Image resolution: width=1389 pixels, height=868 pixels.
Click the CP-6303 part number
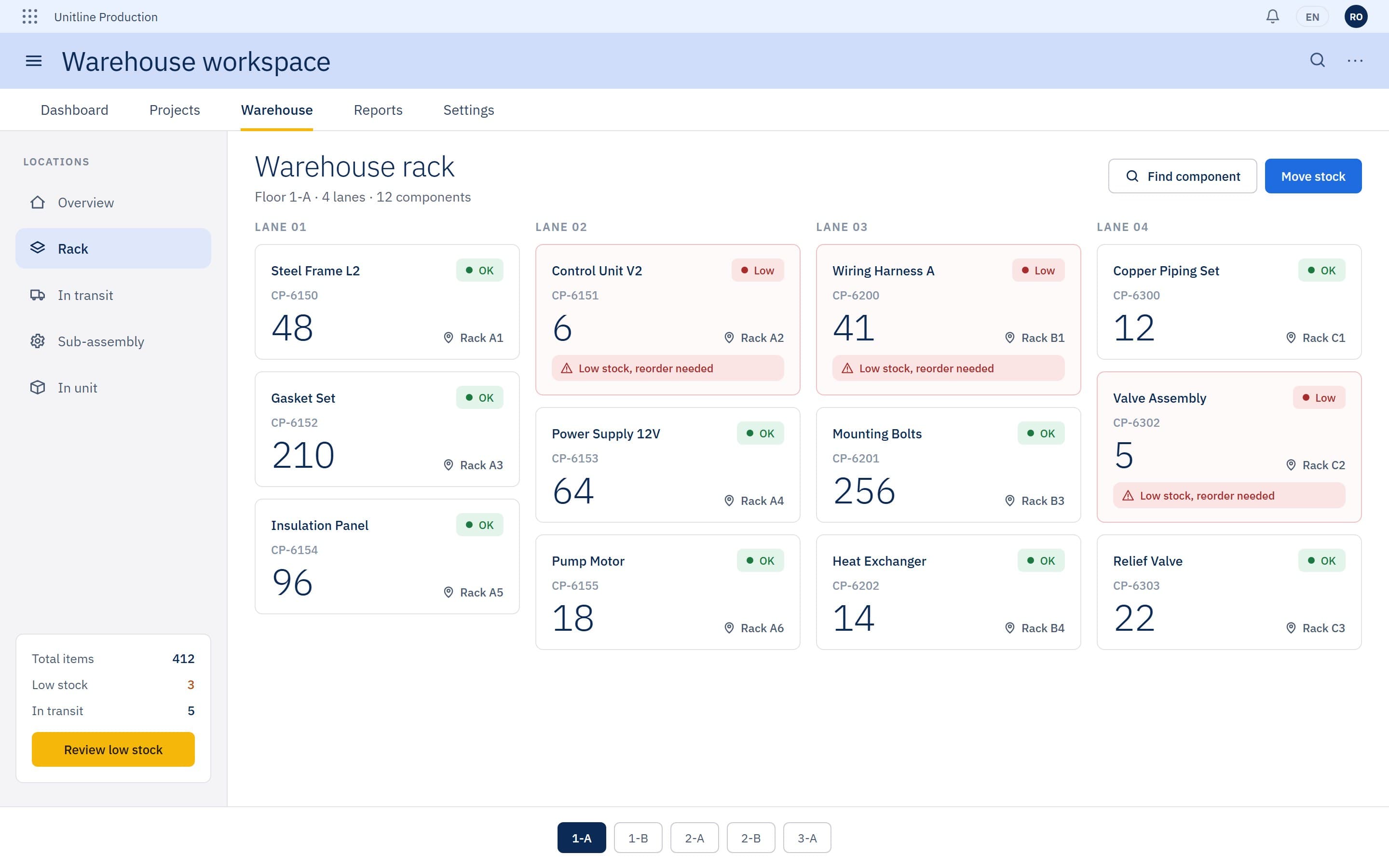1136,585
